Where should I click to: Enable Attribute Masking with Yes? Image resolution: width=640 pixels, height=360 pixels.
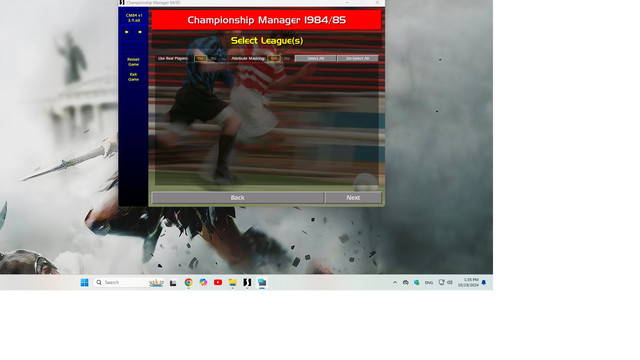[x=273, y=58]
